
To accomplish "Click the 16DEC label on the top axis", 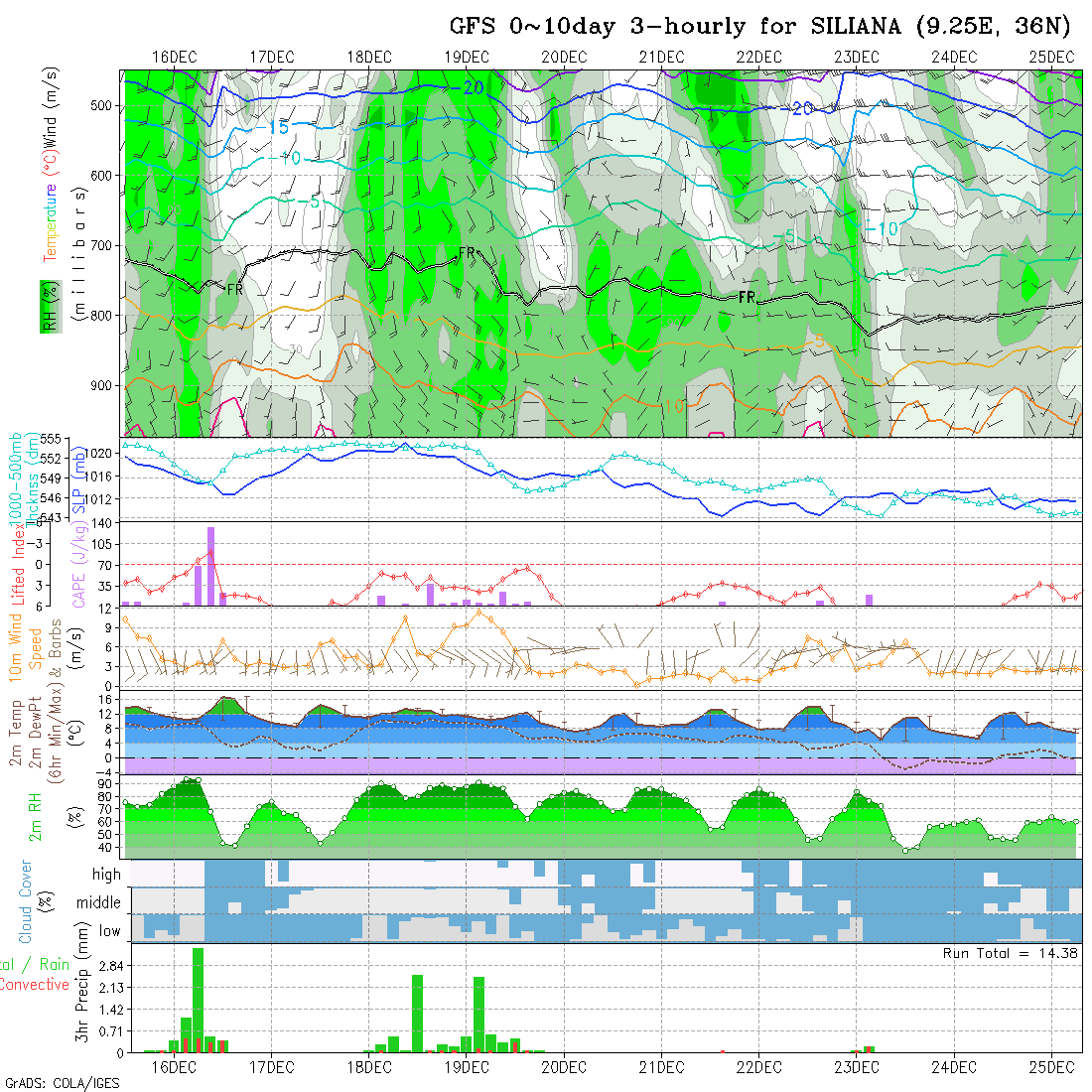I will [174, 57].
